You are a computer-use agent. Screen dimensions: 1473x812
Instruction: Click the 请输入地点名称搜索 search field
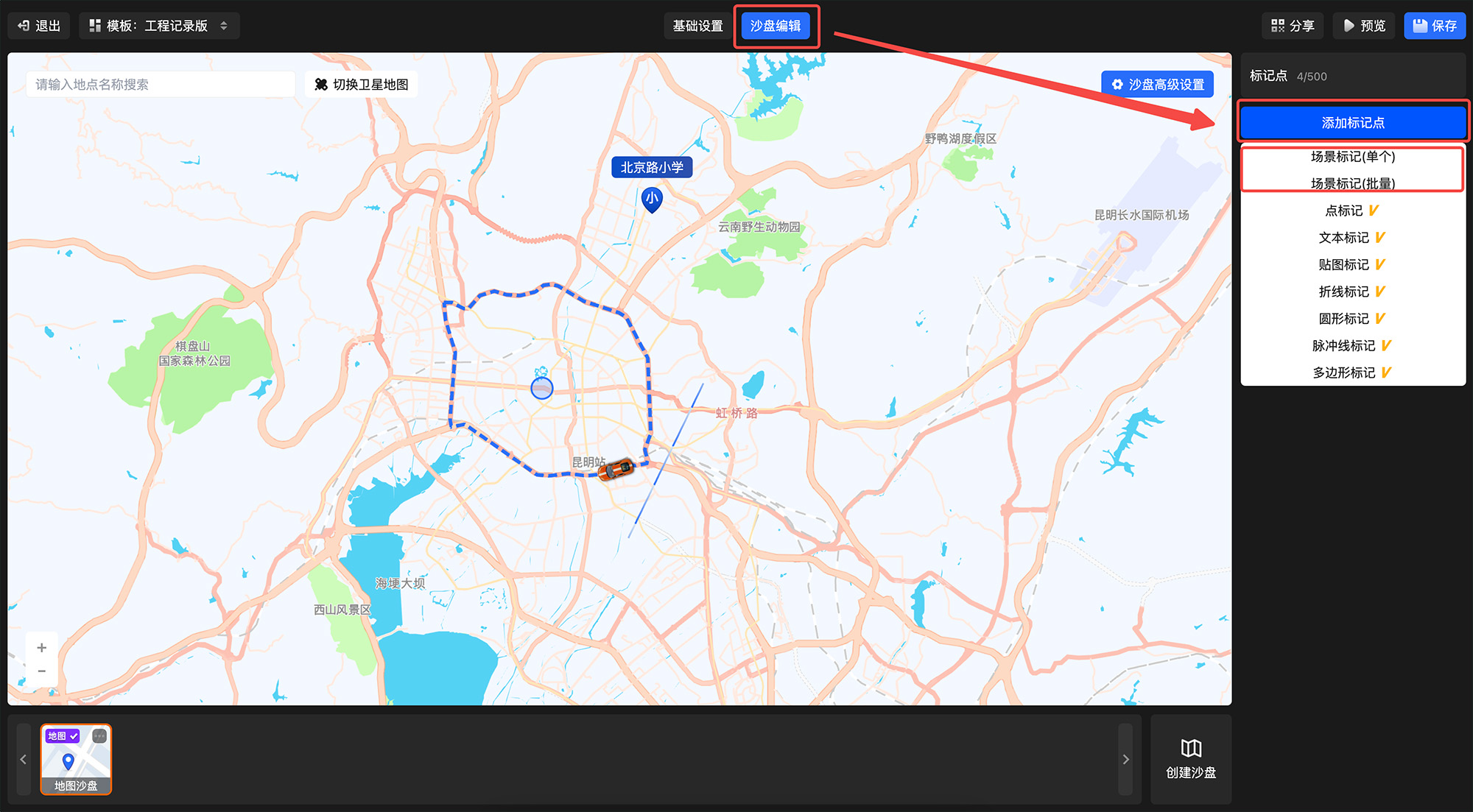click(161, 85)
